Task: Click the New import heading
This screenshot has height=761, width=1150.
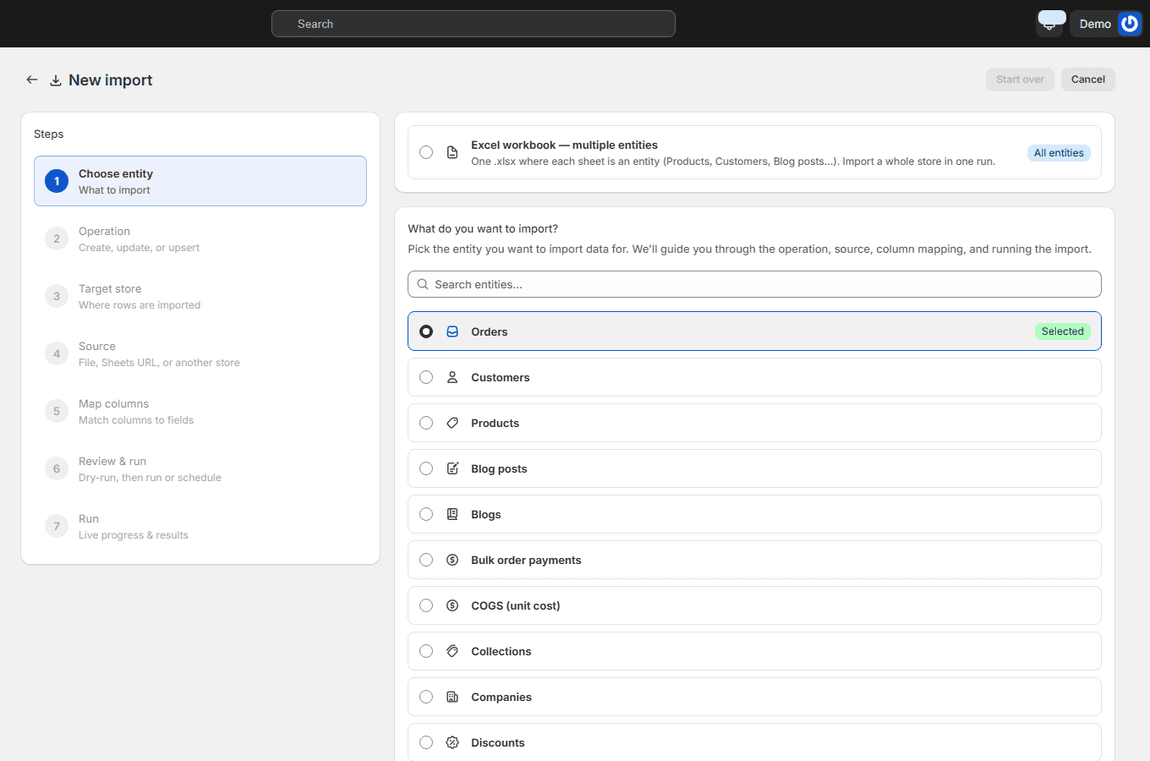Action: (111, 80)
